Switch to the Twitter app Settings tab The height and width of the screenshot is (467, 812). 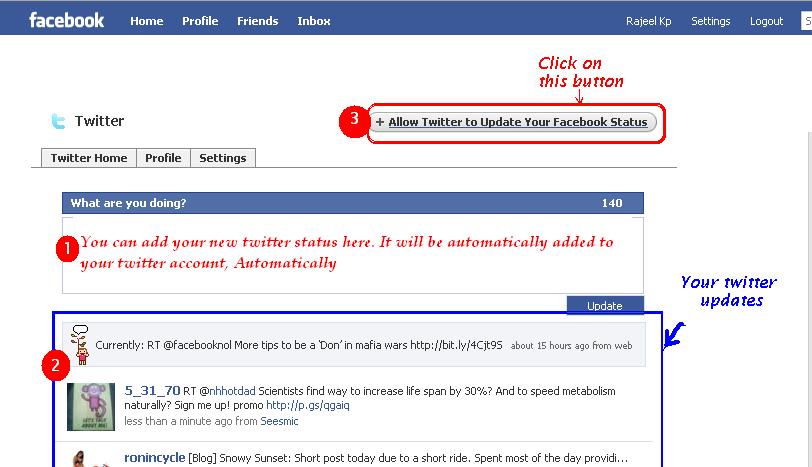[x=223, y=158]
